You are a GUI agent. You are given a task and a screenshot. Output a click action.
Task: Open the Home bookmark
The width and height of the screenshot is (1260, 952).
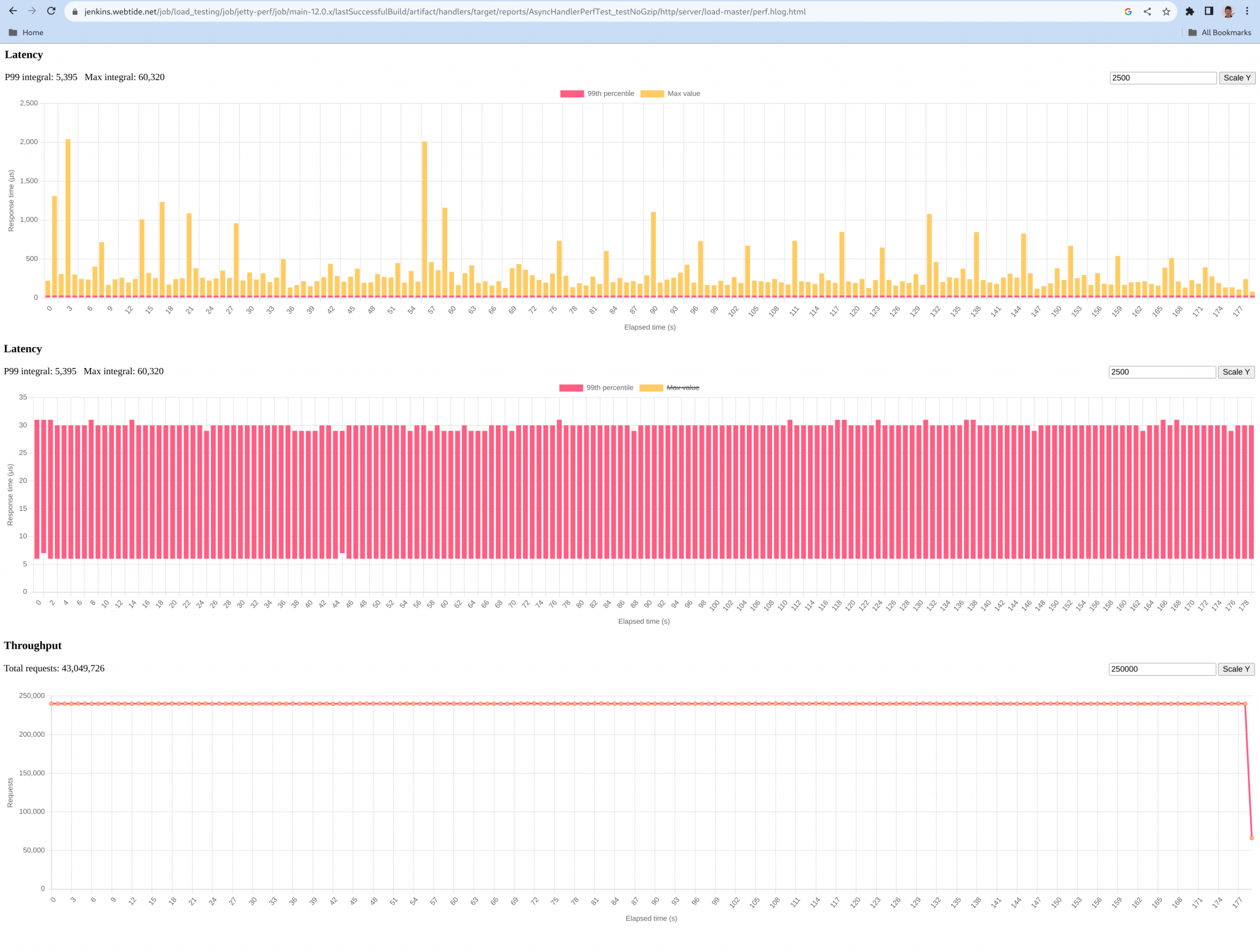point(27,32)
